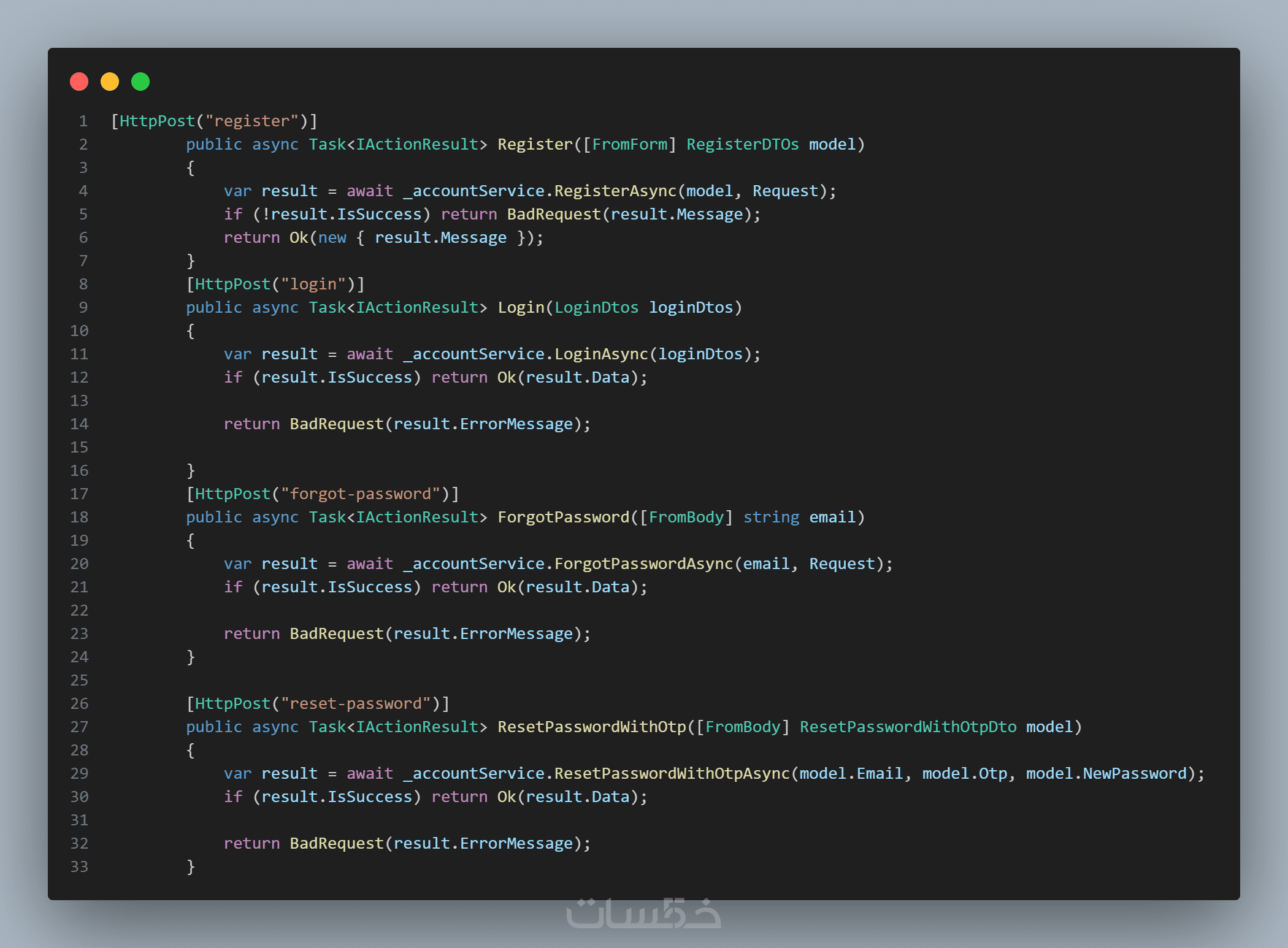
Task: Click LoginAsync method call
Action: point(601,354)
